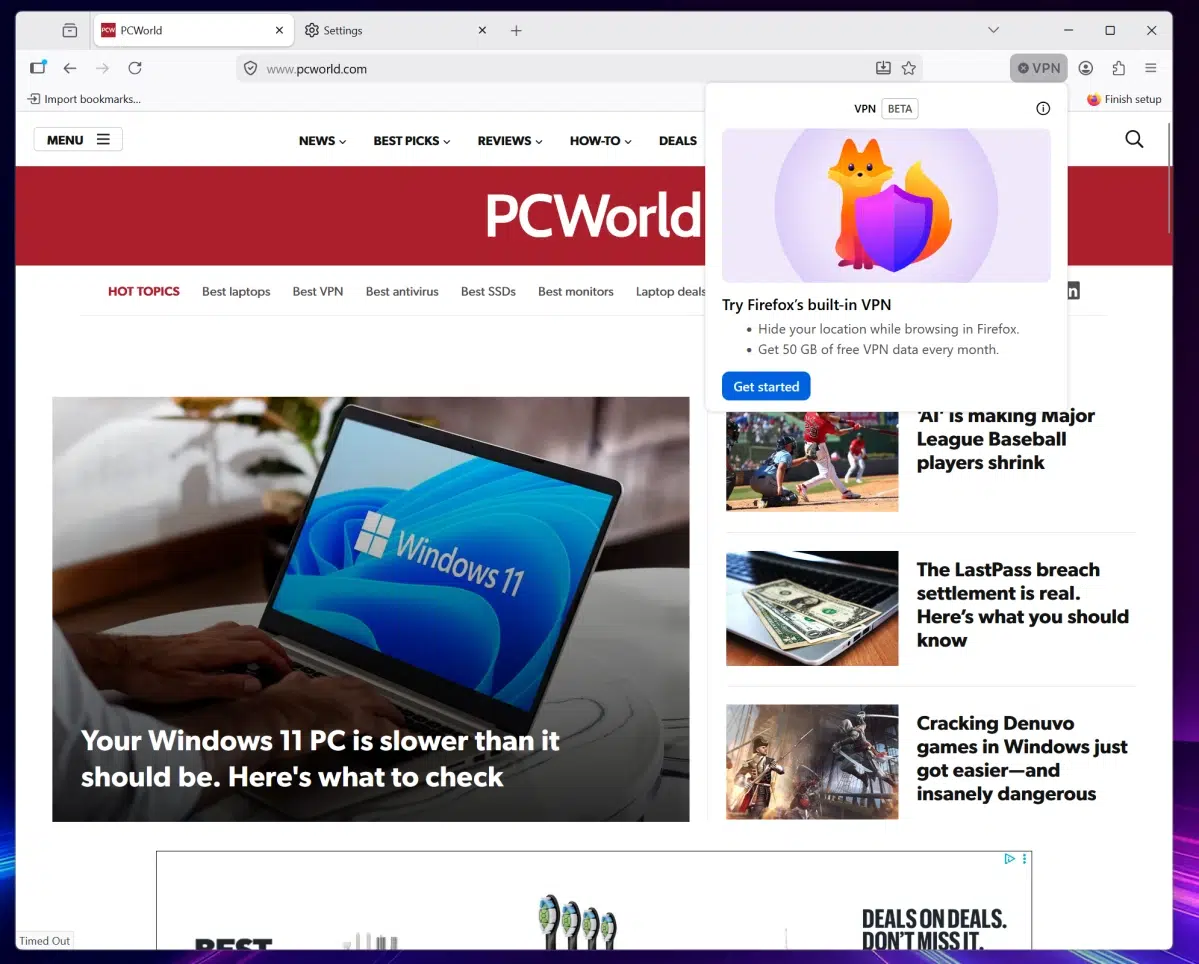The image size is (1199, 964).
Task: Save page with the download icon
Action: (883, 68)
